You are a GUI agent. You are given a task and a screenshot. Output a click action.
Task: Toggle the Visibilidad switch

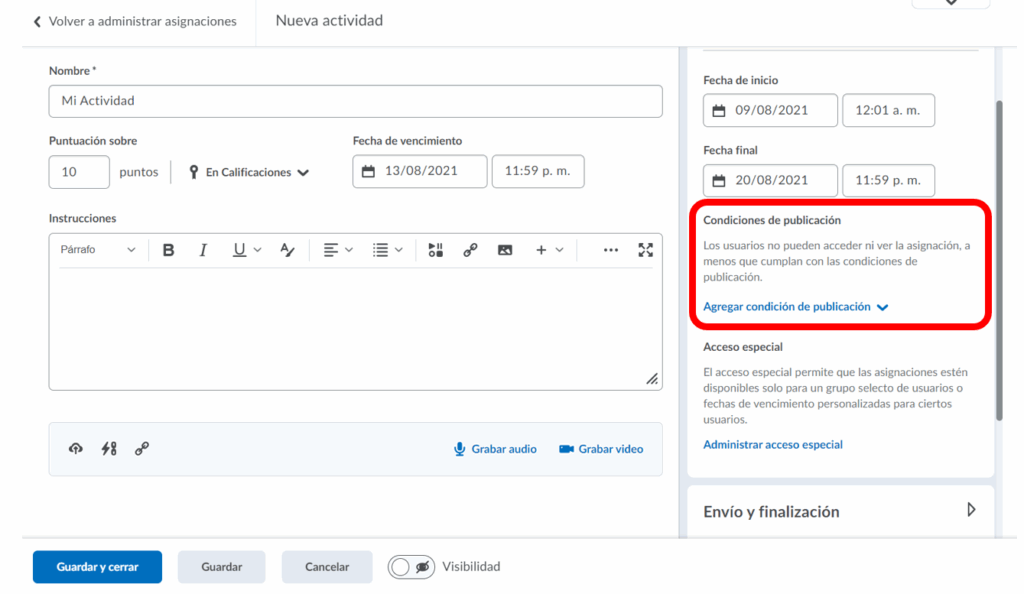pyautogui.click(x=411, y=567)
